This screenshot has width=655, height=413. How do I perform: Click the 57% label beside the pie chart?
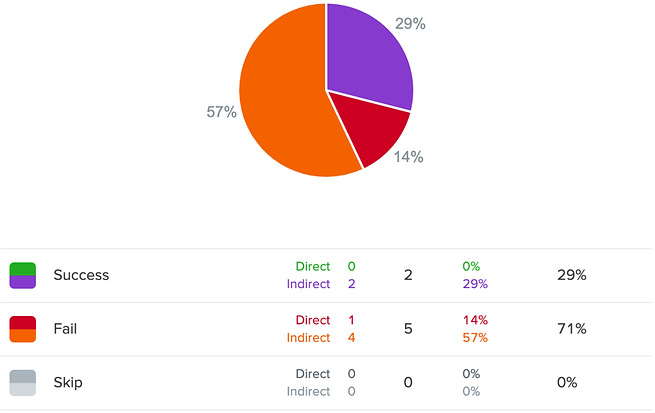pyautogui.click(x=221, y=112)
